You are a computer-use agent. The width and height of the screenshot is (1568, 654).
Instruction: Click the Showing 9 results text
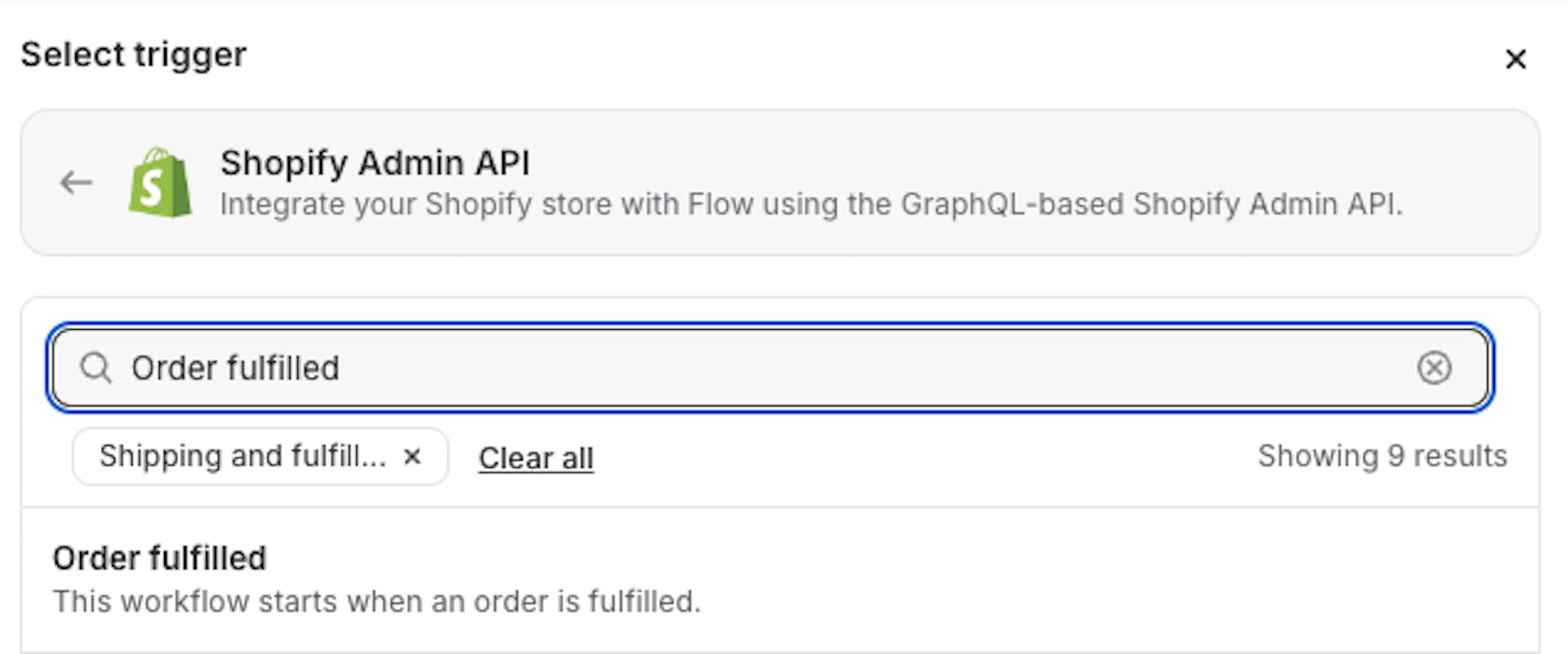click(1382, 456)
